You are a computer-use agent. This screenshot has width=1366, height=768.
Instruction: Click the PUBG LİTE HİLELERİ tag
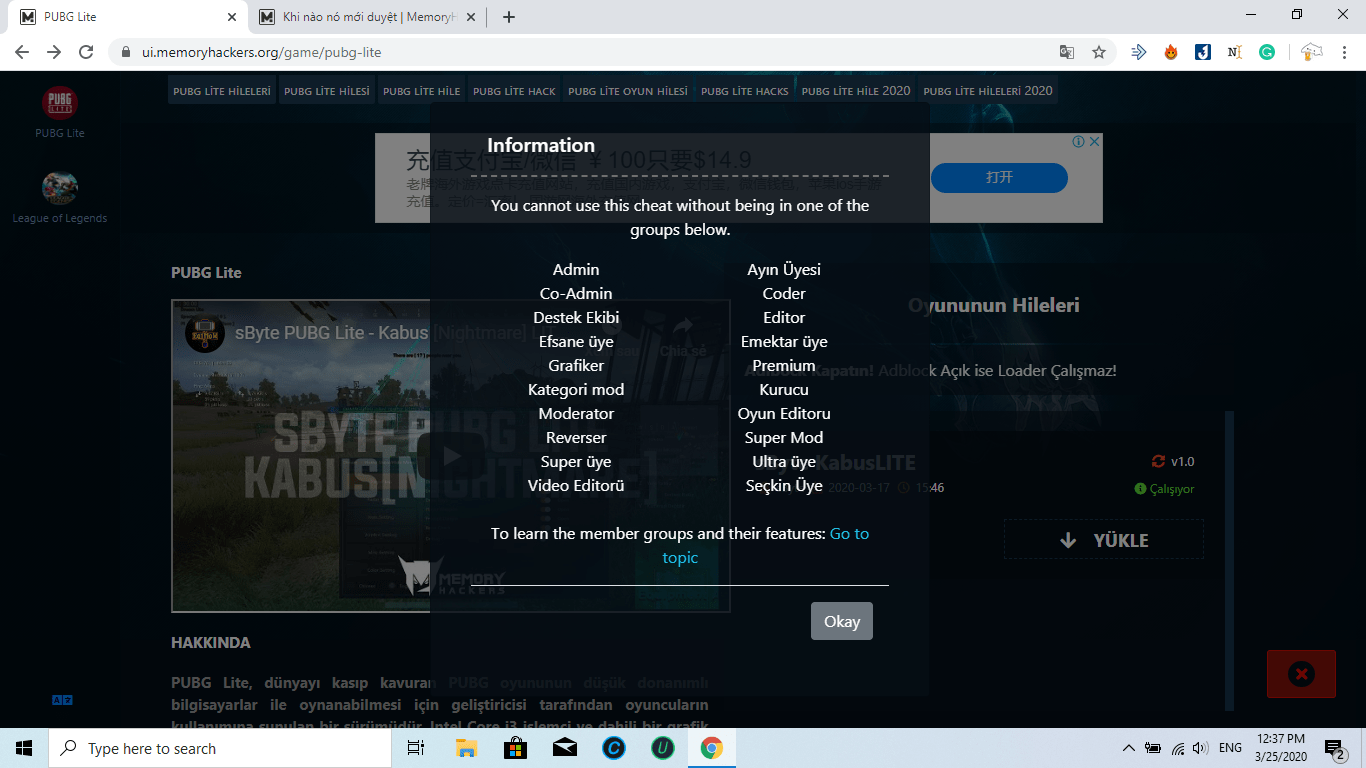222,91
